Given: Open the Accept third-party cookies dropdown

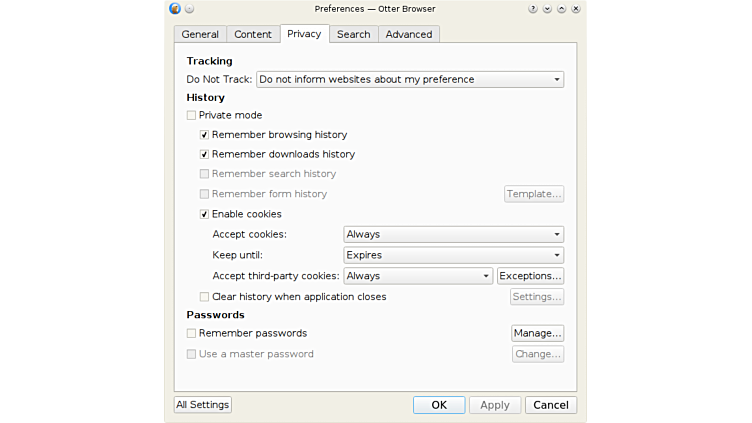Looking at the screenshot, I should tap(418, 276).
